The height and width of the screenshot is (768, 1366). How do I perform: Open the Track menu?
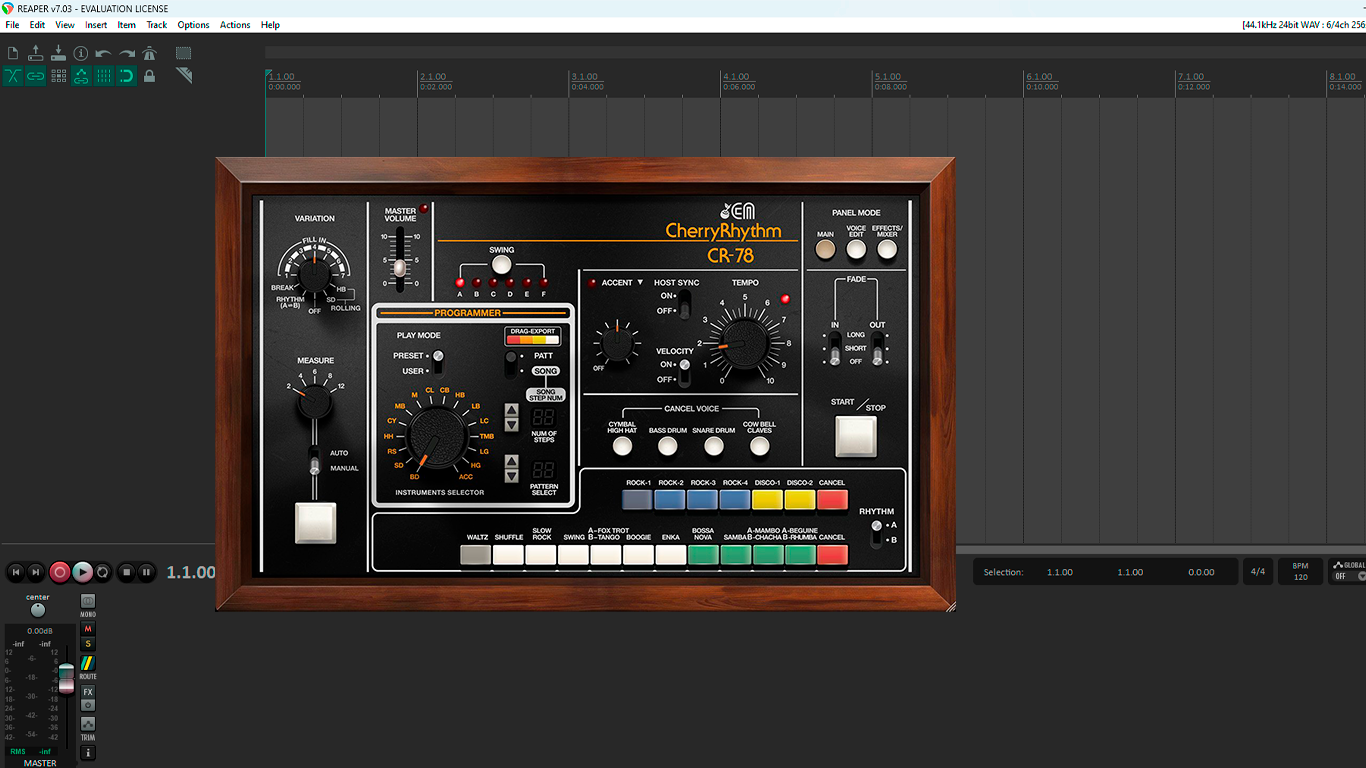tap(157, 25)
